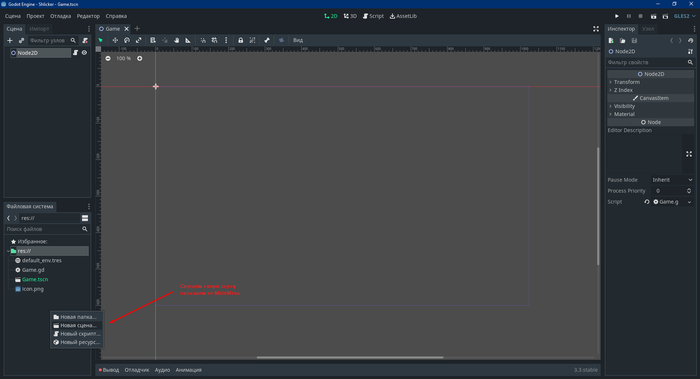Switch to the Сцена dock tab
The width and height of the screenshot is (700, 379).
tap(14, 29)
